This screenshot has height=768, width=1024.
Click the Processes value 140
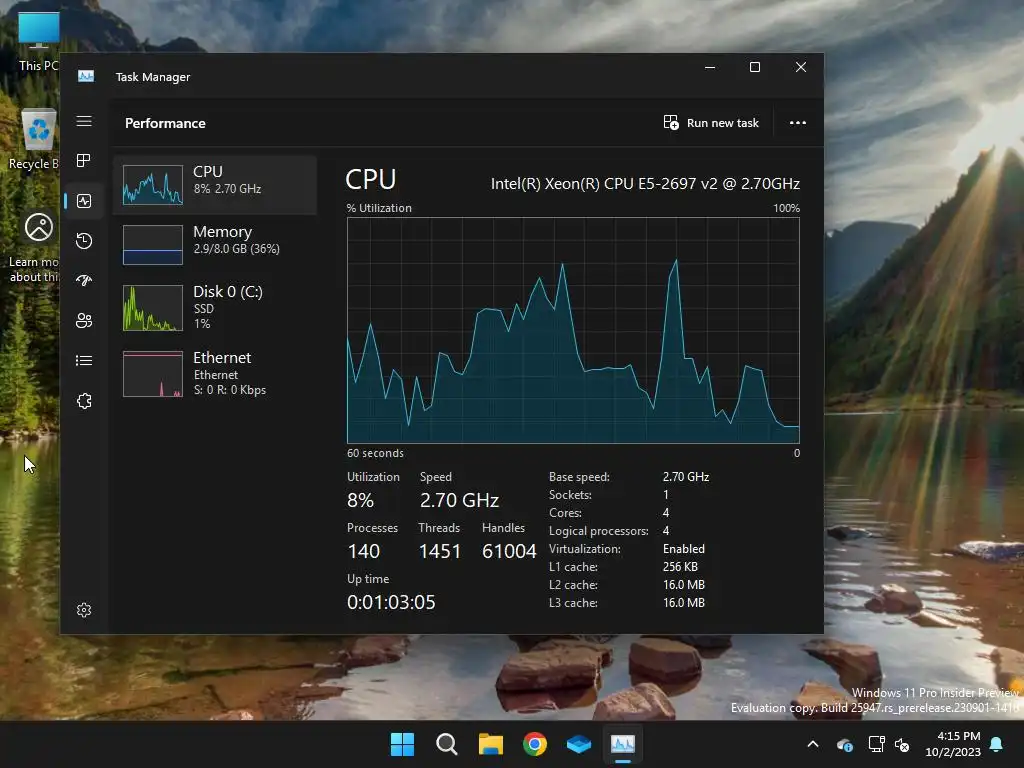(363, 551)
